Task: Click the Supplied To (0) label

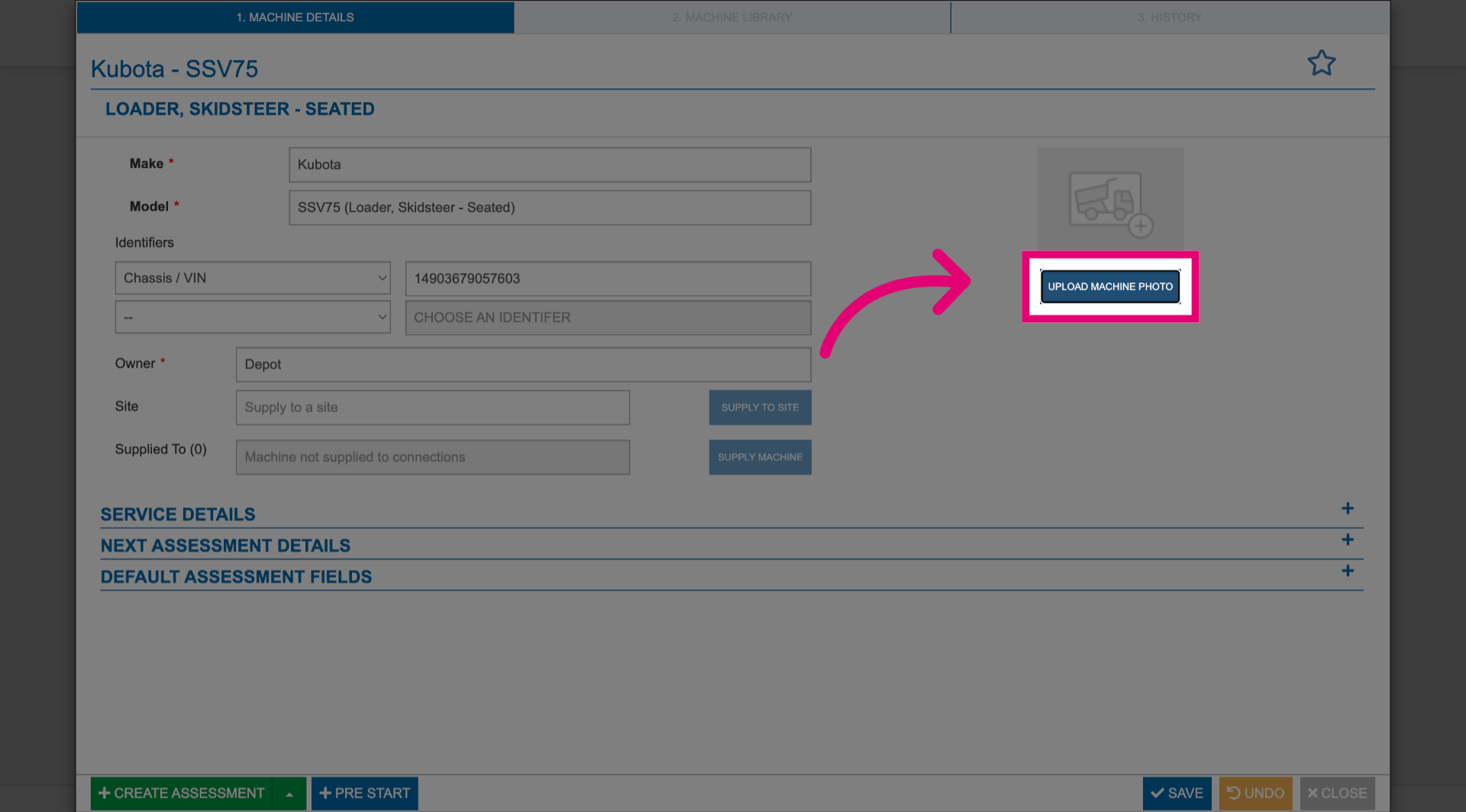Action: [161, 449]
